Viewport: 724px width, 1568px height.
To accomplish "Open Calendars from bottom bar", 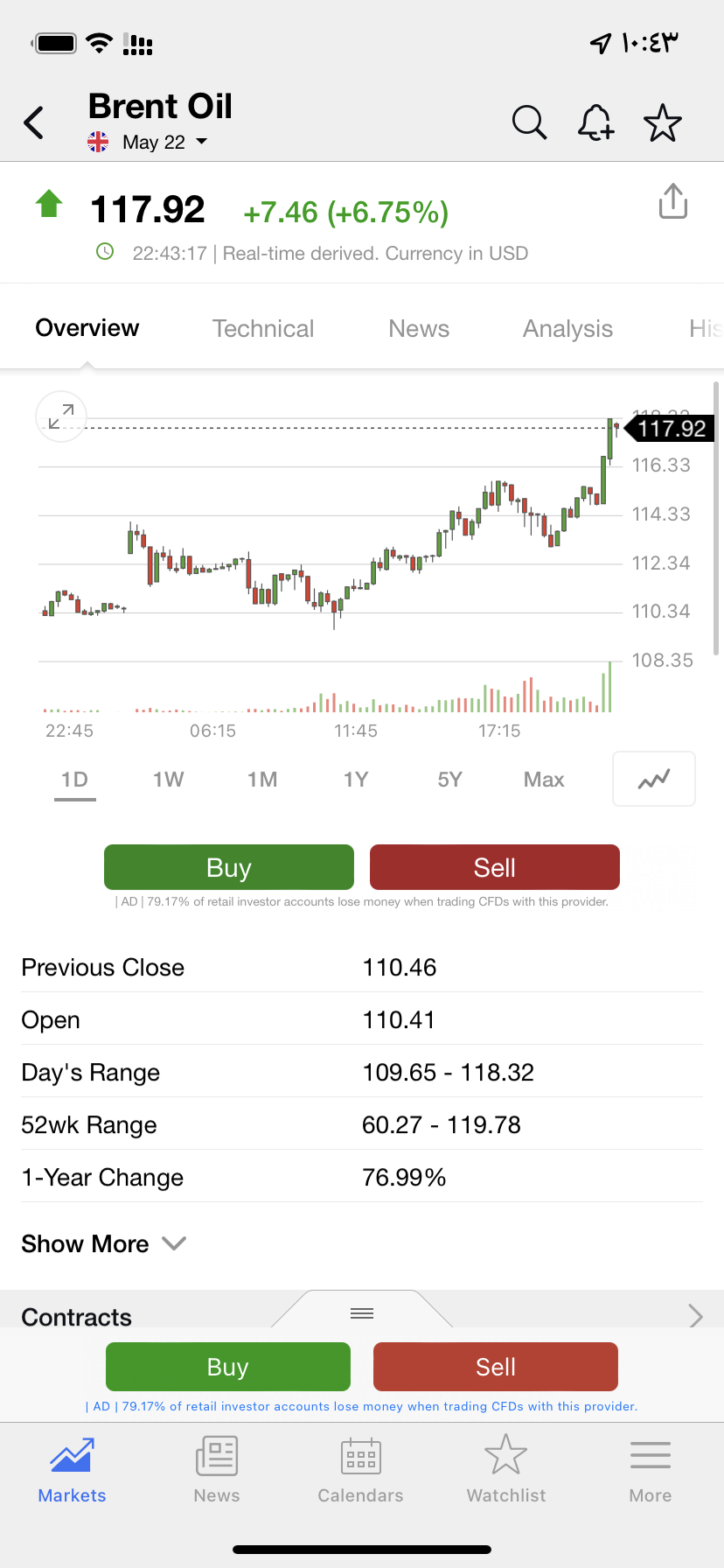I will [x=360, y=1470].
